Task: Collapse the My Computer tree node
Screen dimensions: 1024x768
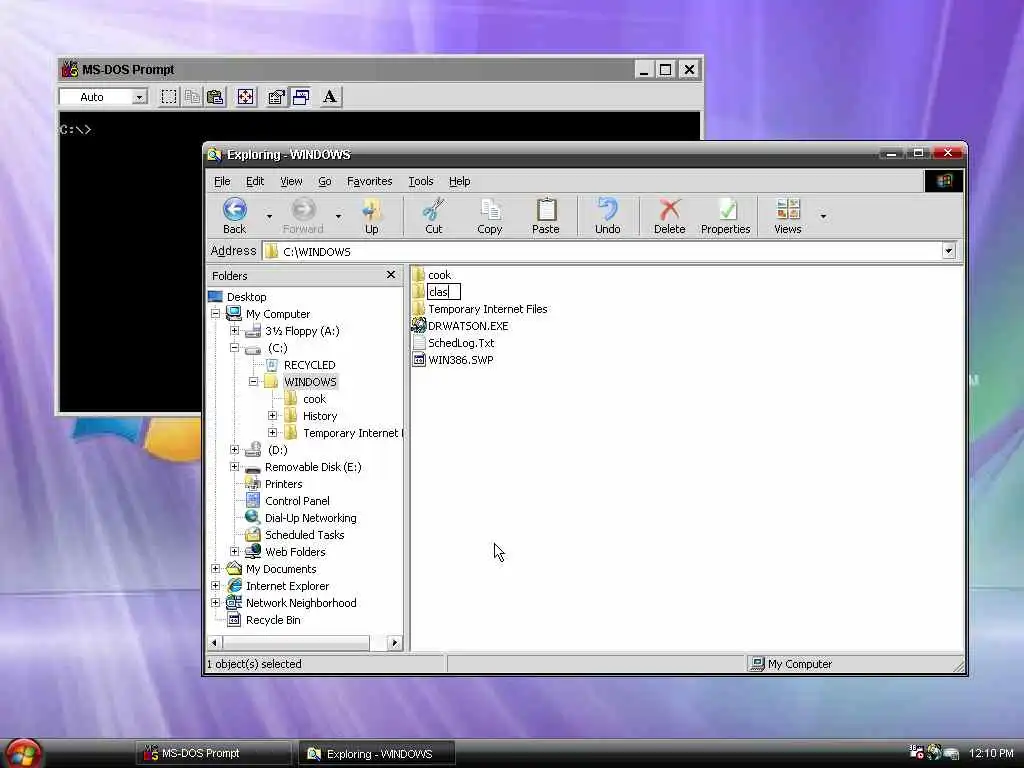Action: click(x=216, y=313)
